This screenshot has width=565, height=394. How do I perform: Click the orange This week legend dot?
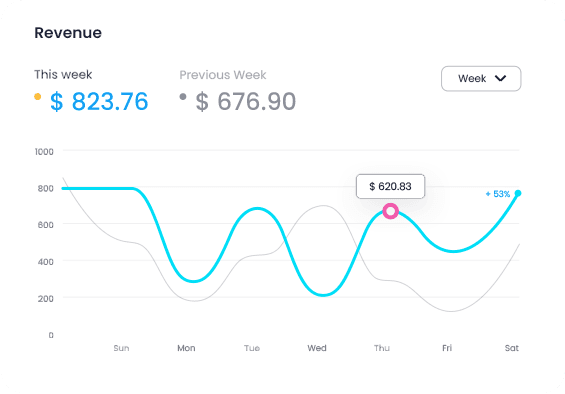click(x=37, y=96)
